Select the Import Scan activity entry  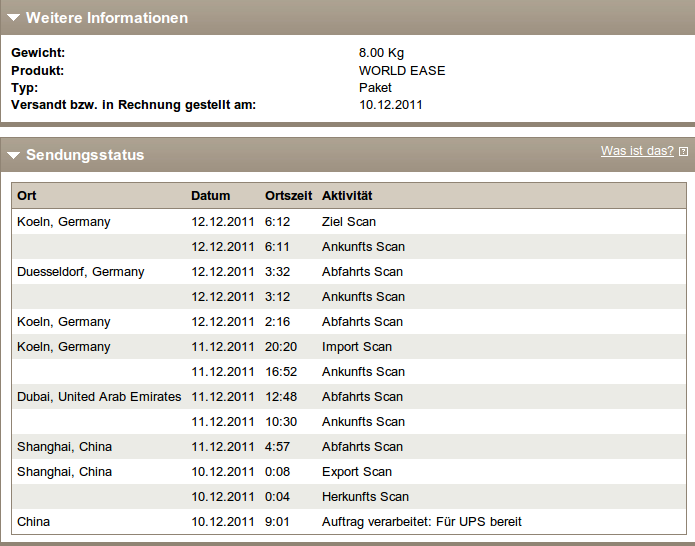click(357, 347)
